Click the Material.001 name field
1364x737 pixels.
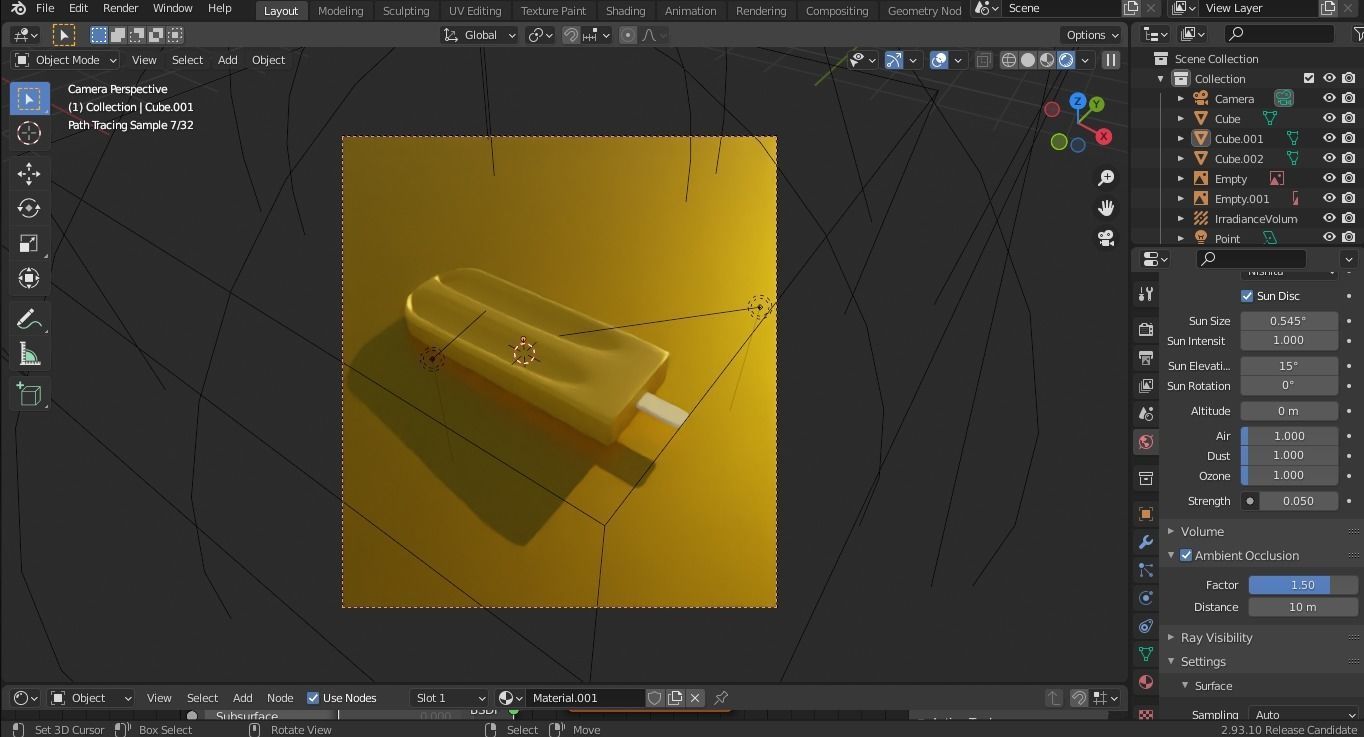[585, 698]
